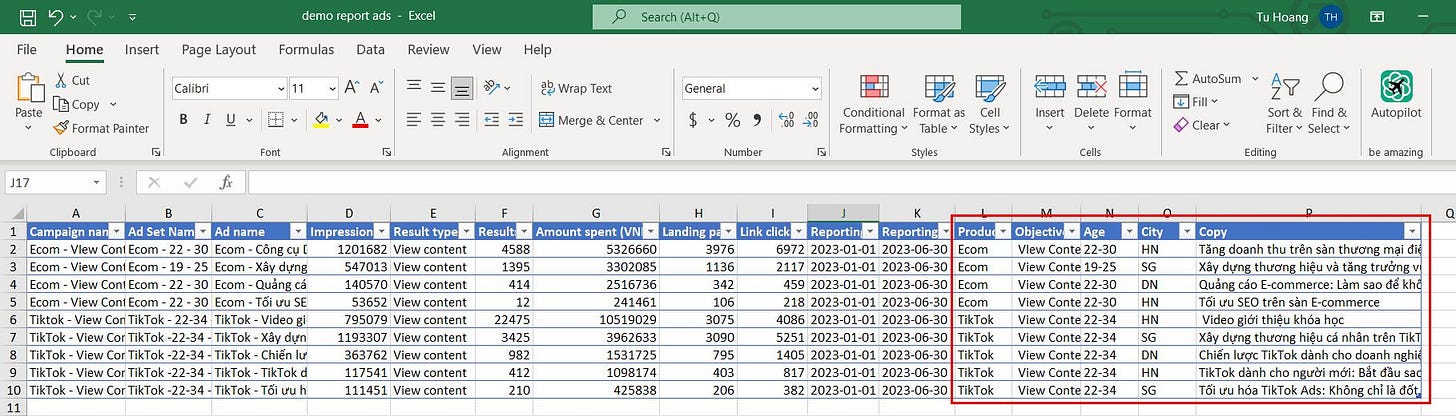Click Merge & Center button
This screenshot has height=416, width=1456.
[x=592, y=120]
